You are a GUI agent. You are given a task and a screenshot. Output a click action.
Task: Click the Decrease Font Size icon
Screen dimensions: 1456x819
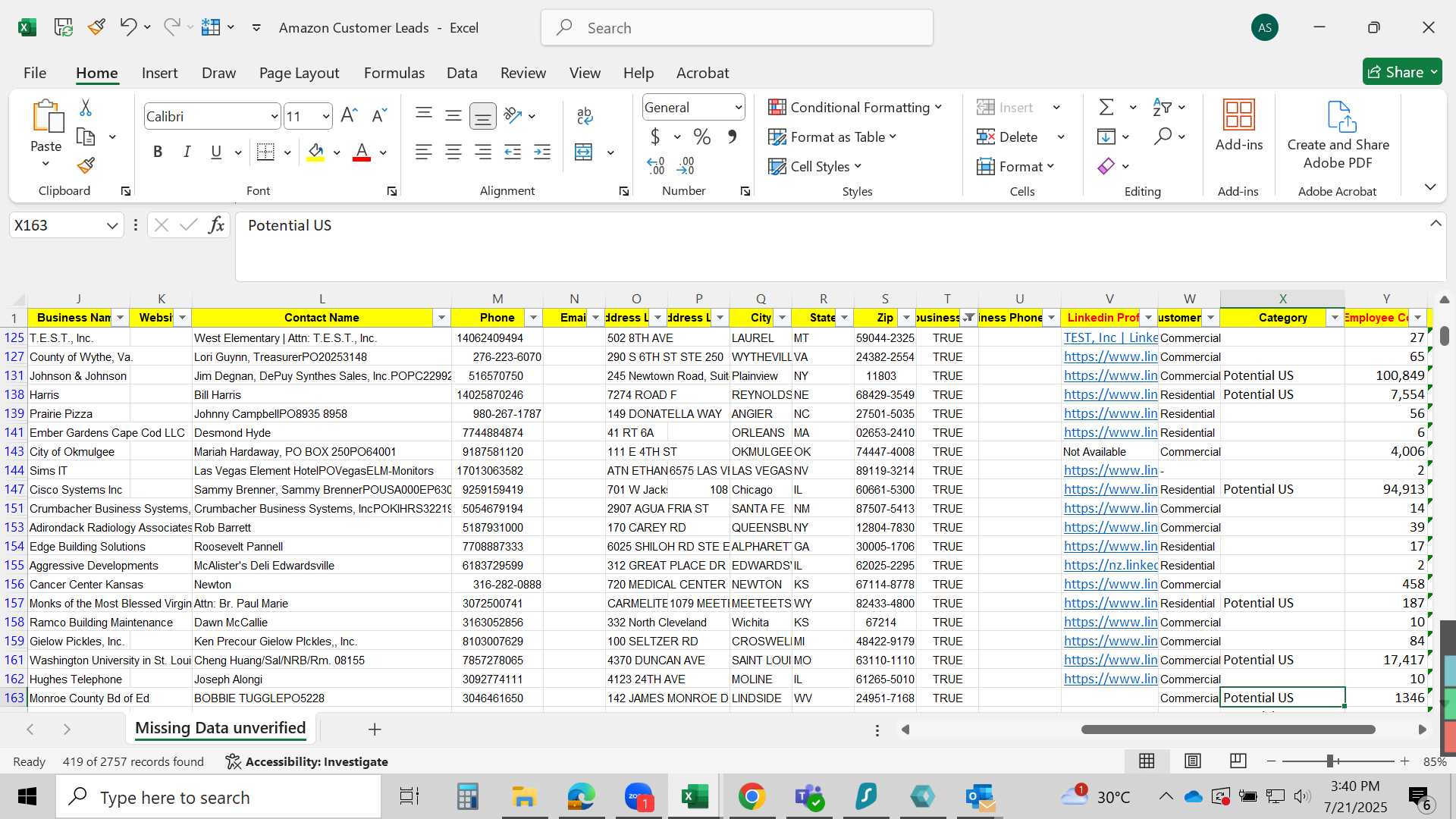[378, 115]
